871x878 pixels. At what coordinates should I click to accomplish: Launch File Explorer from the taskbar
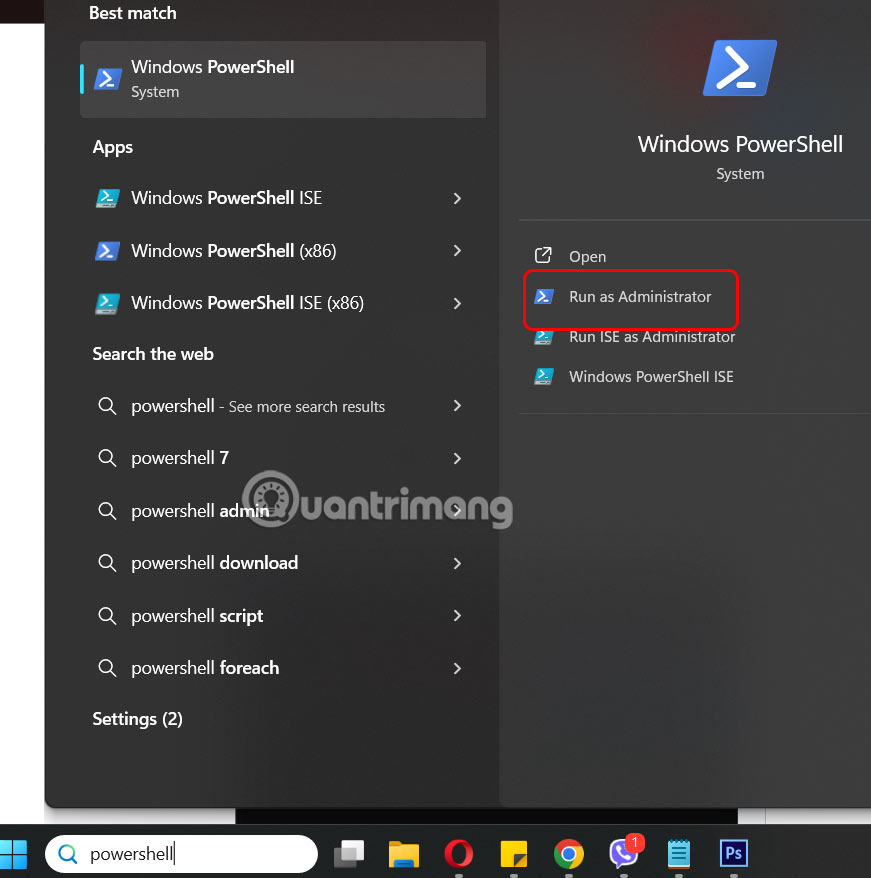[x=403, y=855]
